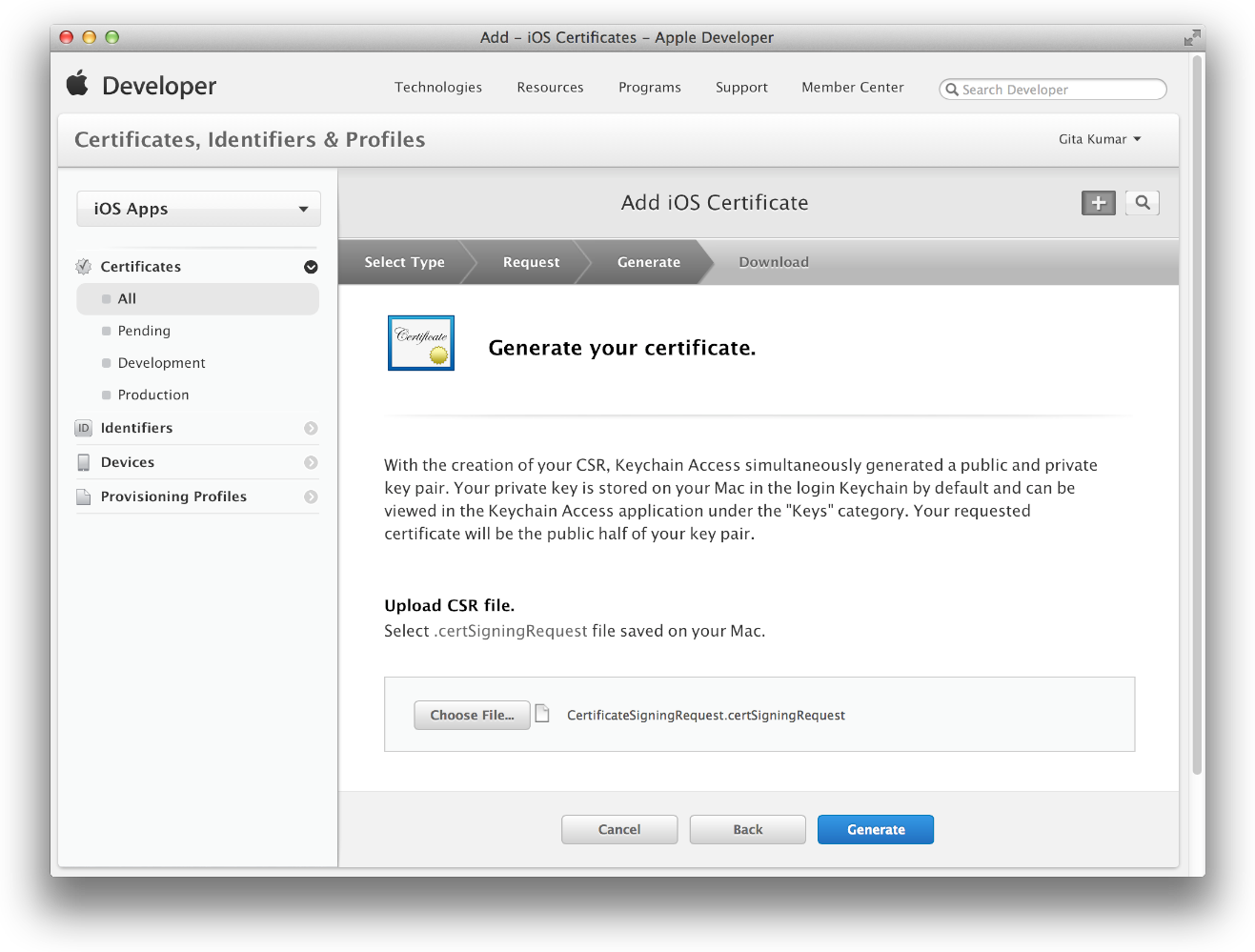Click the plus add certificate icon
This screenshot has height=952, width=1255.
coord(1098,203)
